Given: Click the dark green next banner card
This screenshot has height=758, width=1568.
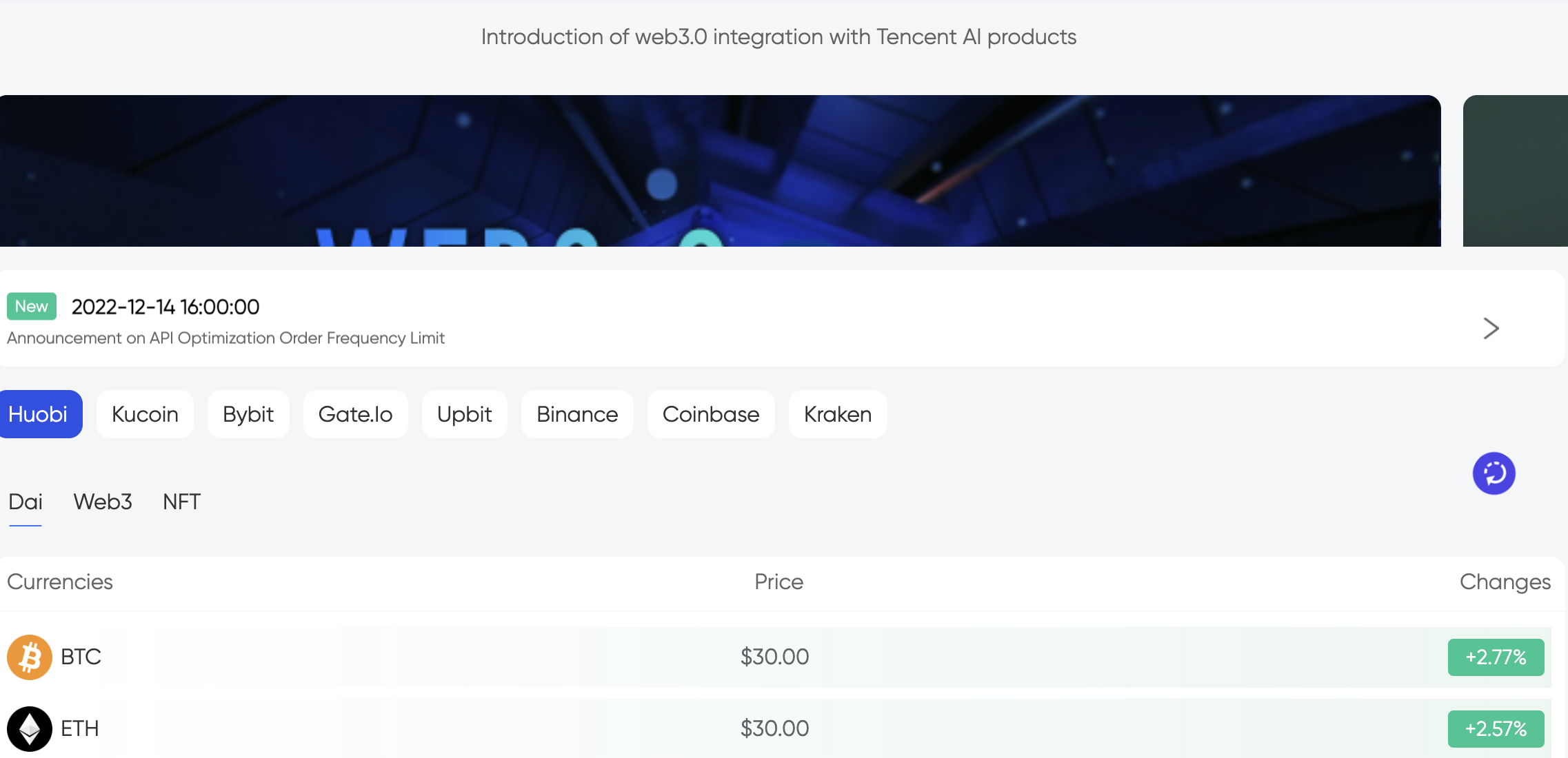Looking at the screenshot, I should [x=1516, y=171].
